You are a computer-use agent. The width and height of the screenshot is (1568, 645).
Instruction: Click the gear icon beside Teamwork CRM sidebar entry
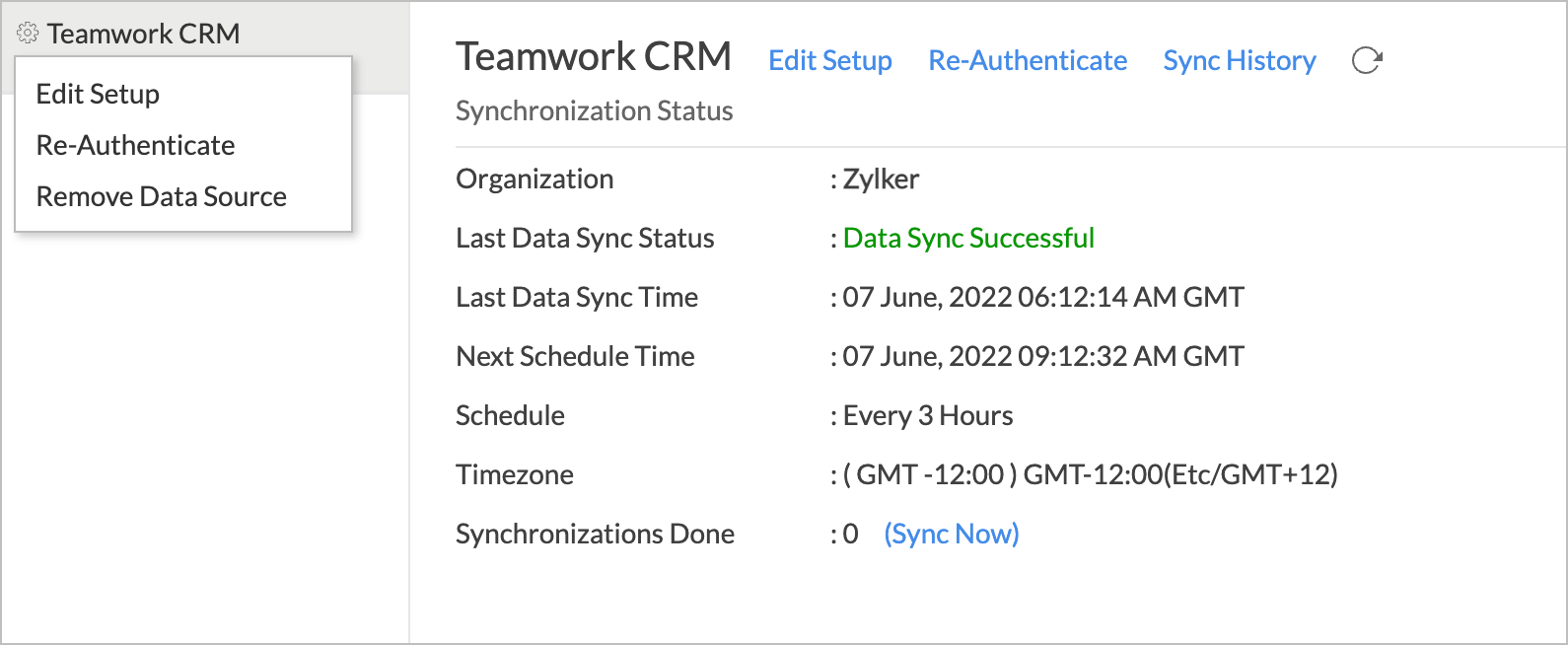(x=28, y=34)
